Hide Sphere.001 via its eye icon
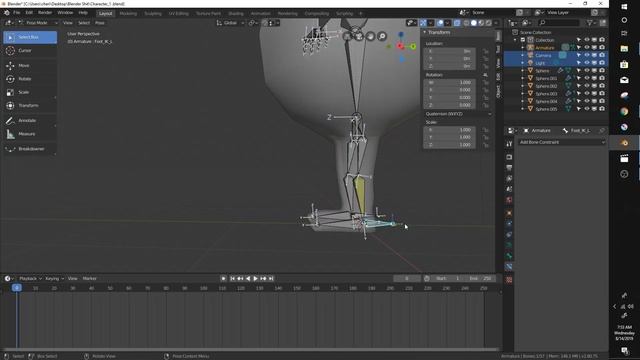640x360 pixels. [587, 78]
